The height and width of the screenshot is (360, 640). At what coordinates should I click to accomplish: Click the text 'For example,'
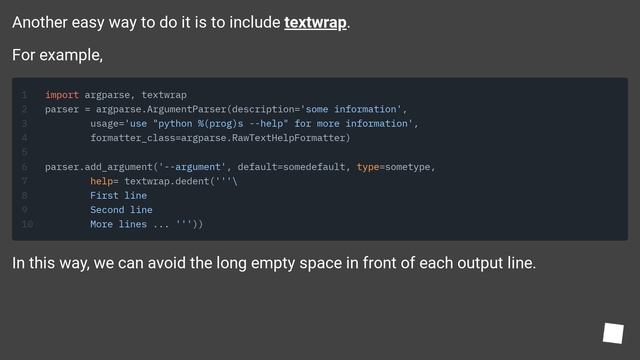[58, 55]
